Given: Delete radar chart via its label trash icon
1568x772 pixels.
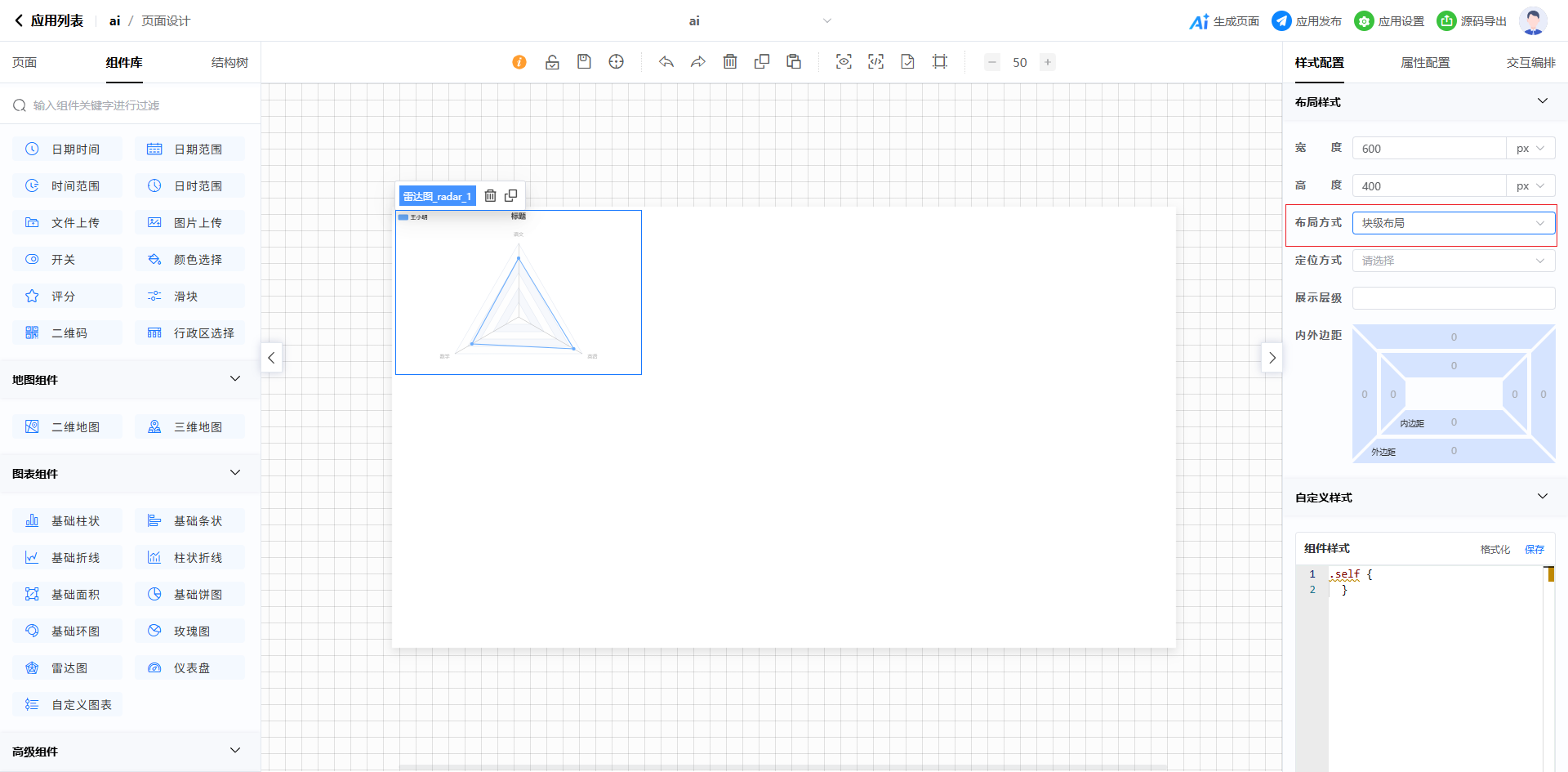Looking at the screenshot, I should [x=490, y=196].
